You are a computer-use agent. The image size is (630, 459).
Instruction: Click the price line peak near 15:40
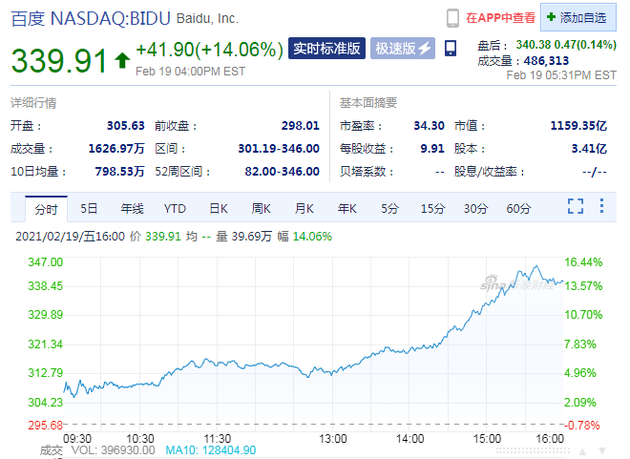point(536,266)
